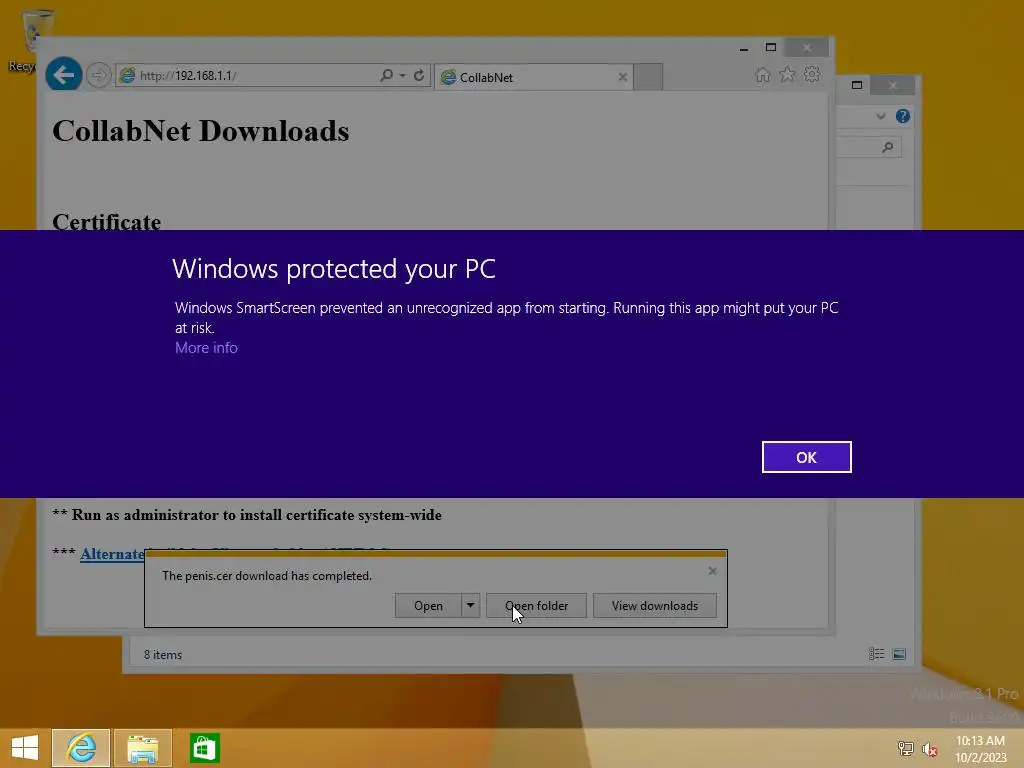
Task: Close the CollabNet tab
Action: coord(622,77)
